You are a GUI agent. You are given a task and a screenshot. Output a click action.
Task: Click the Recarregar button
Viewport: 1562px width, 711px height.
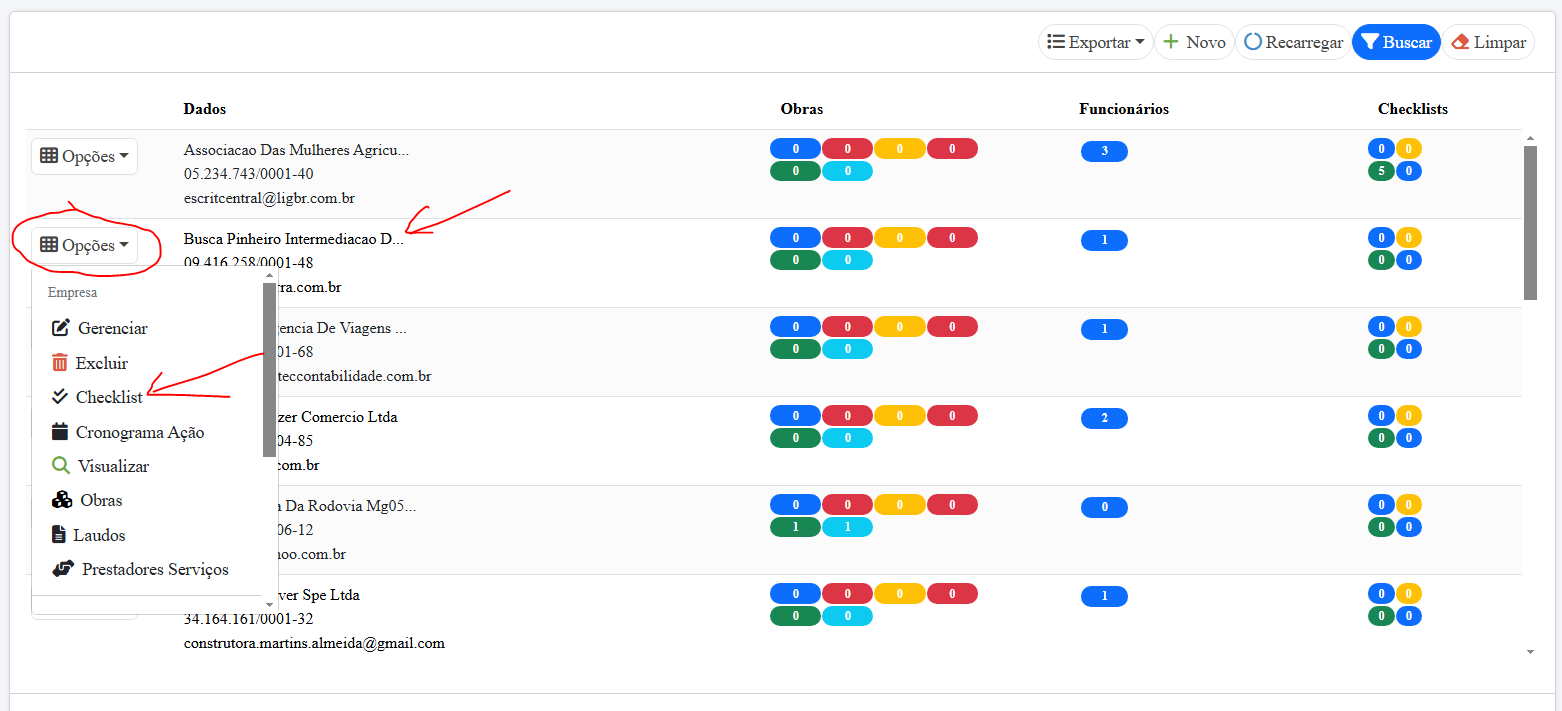coord(1293,42)
